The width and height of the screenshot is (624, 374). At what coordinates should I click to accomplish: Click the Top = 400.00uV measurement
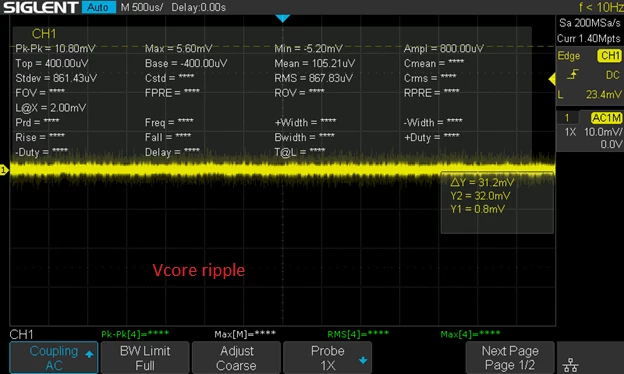(x=52, y=63)
